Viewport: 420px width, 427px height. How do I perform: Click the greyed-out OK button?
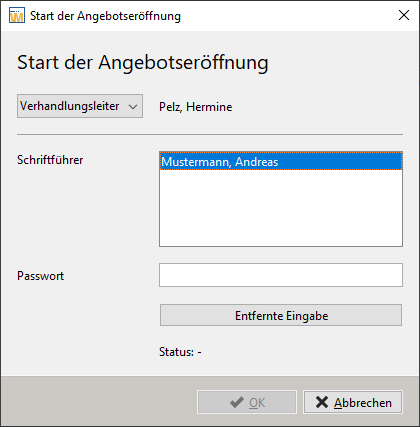pos(247,402)
